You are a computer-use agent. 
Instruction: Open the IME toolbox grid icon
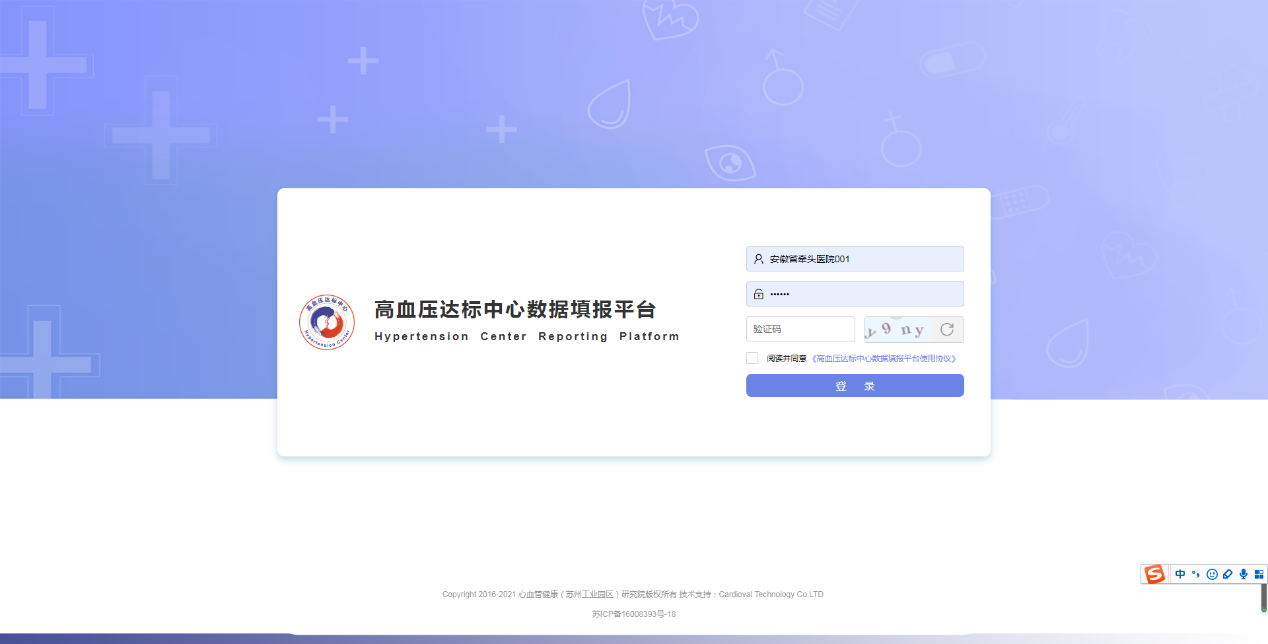tap(1259, 574)
